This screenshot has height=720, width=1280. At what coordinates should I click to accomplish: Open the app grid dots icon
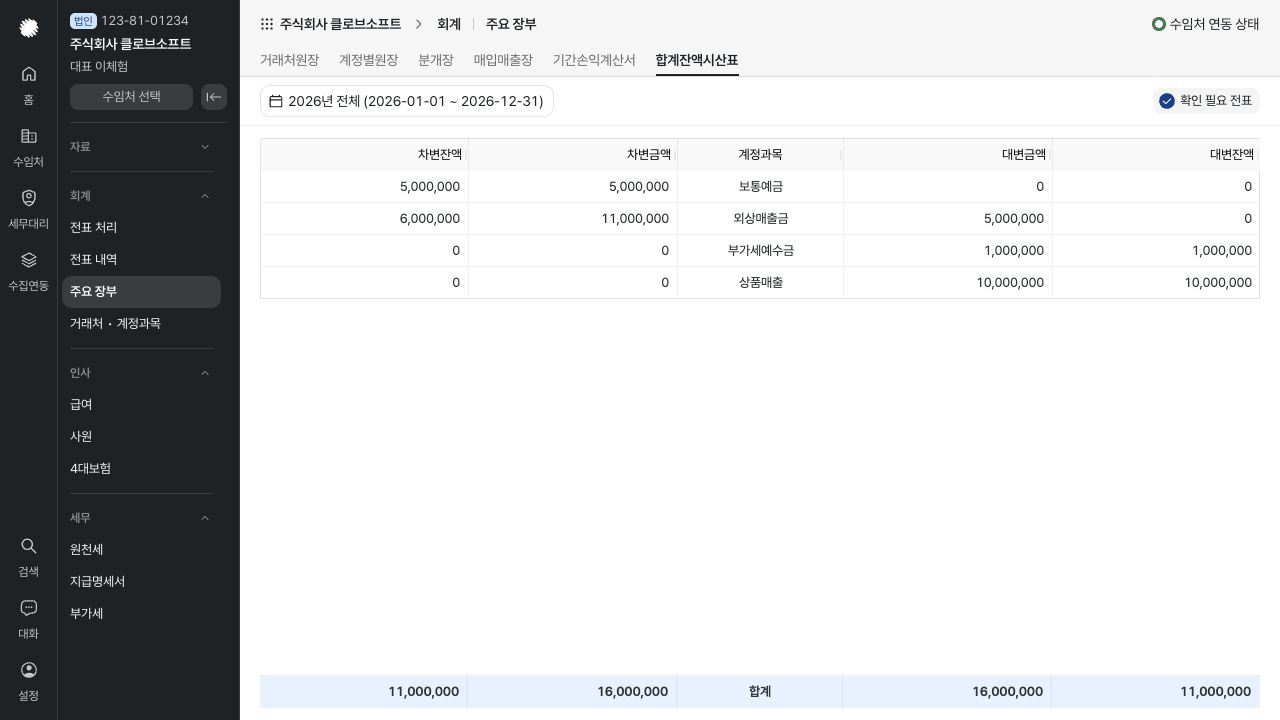267,24
